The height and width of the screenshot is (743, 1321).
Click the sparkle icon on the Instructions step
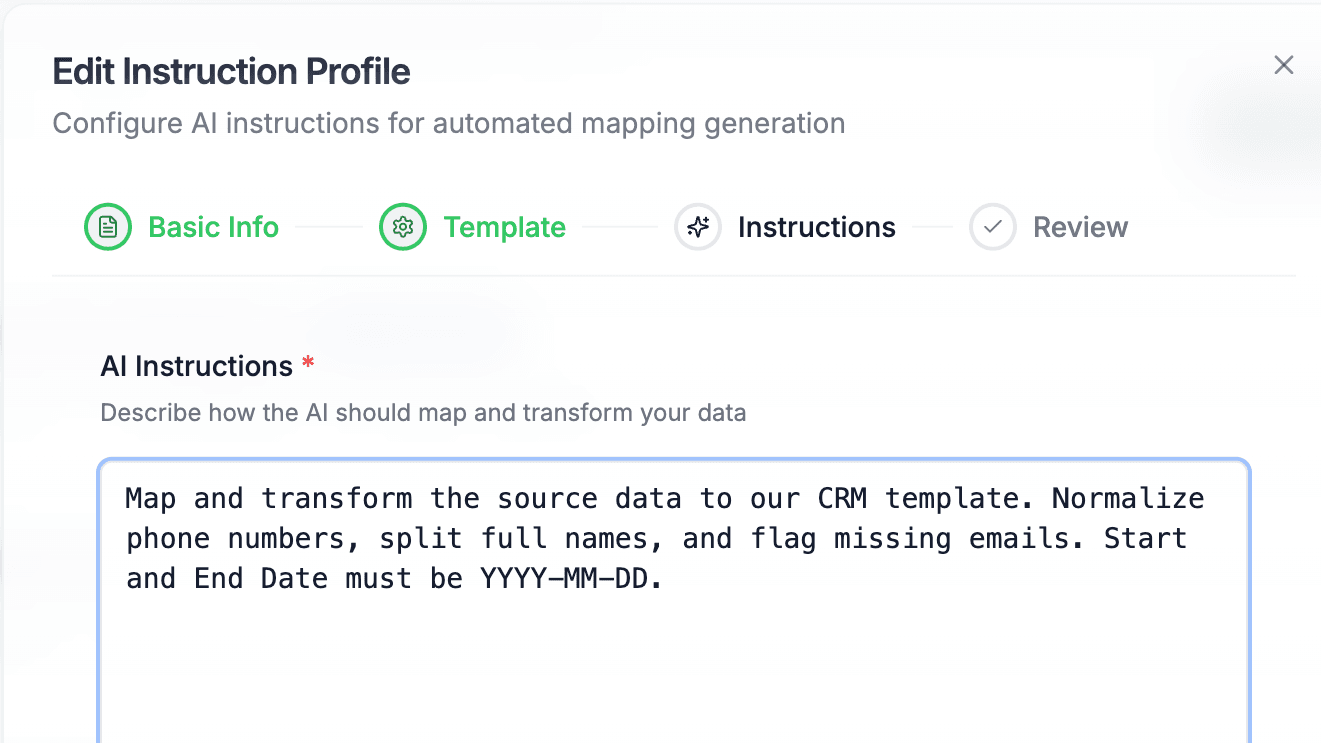coord(697,227)
